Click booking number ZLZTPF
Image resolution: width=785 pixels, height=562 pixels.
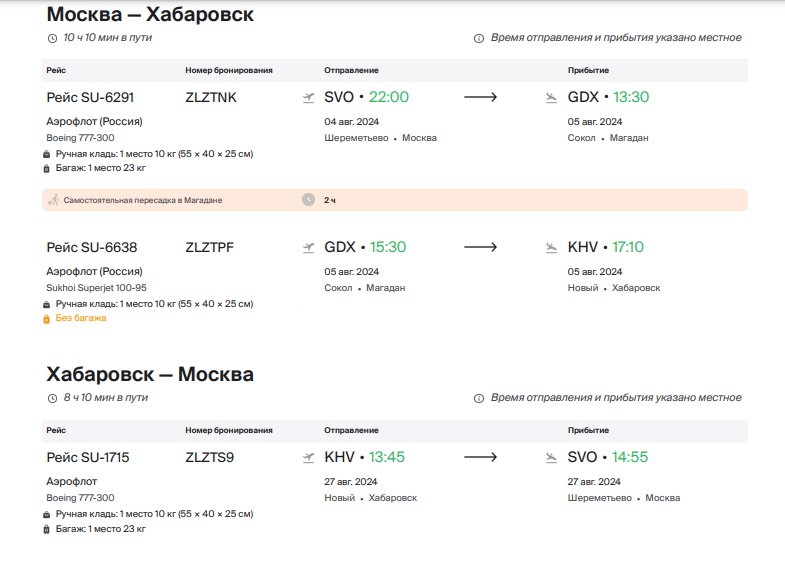(x=210, y=247)
